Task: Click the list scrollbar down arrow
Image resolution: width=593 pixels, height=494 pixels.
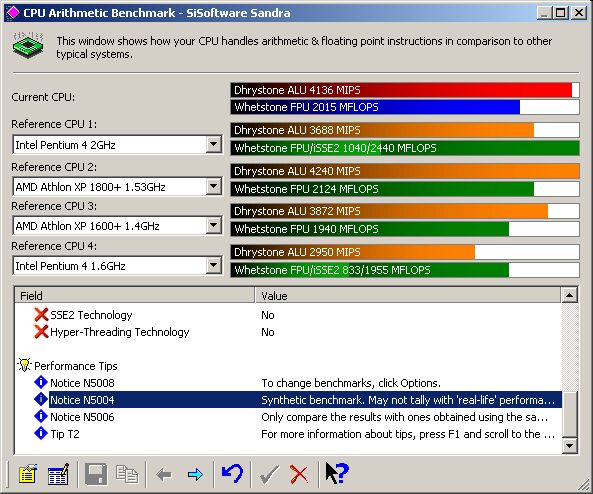Action: [x=570, y=446]
